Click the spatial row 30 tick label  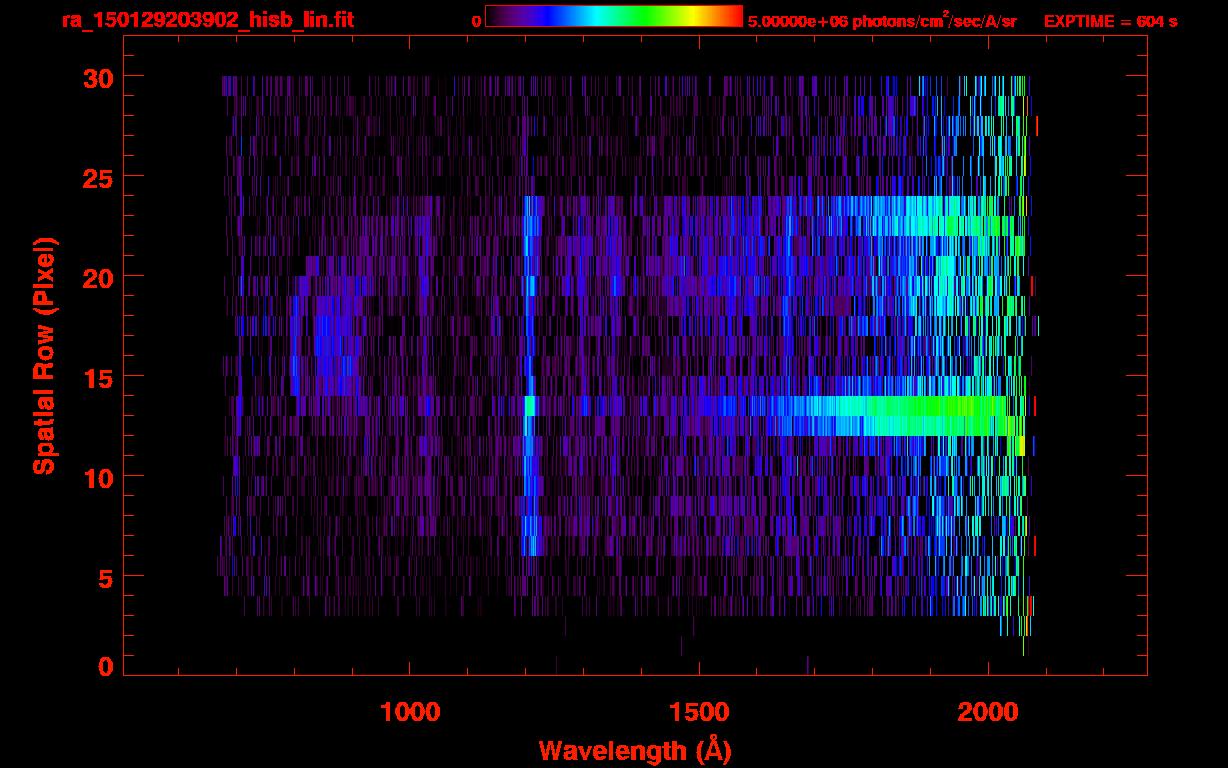click(x=98, y=77)
